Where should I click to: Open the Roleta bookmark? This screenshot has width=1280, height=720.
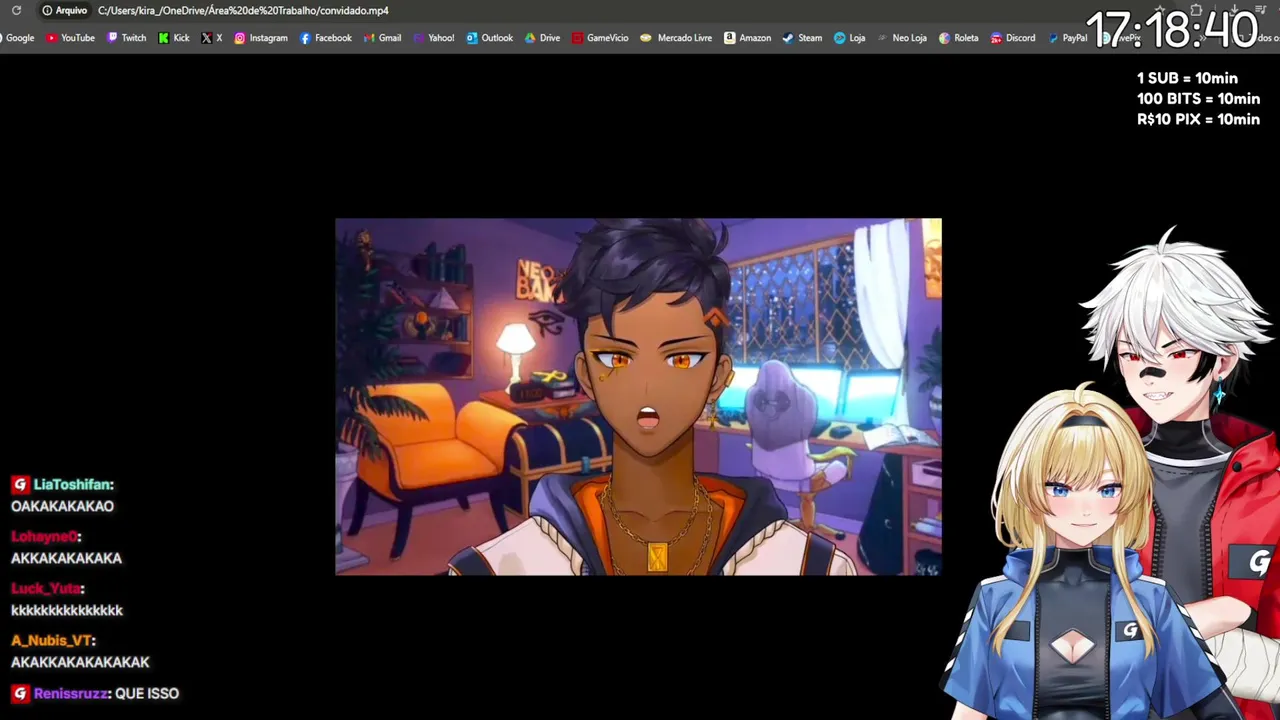pos(958,38)
